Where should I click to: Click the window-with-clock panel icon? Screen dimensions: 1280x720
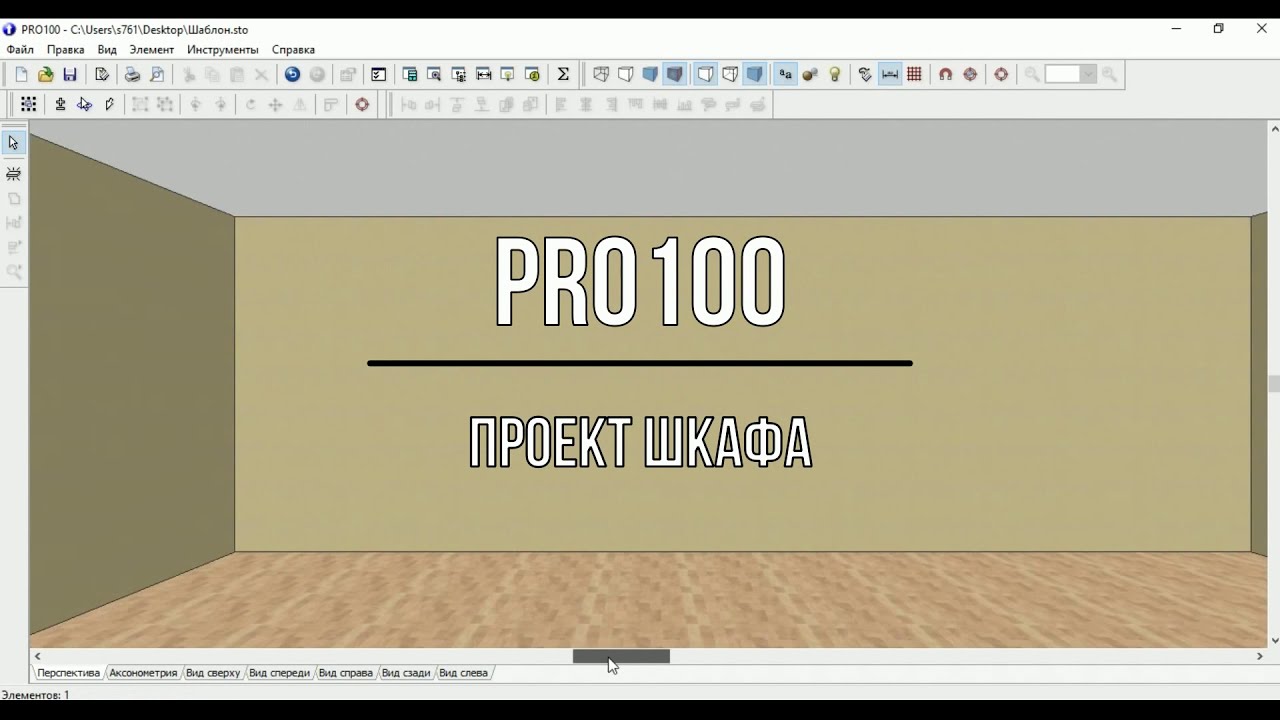click(x=532, y=74)
